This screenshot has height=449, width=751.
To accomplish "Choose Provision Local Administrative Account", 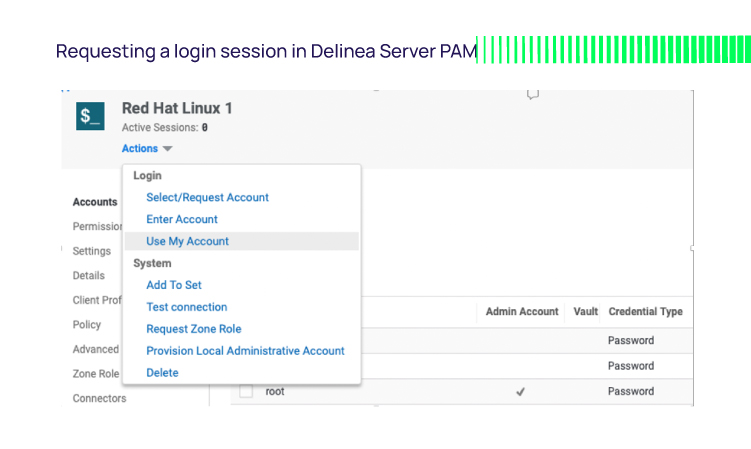I will (x=245, y=352).
